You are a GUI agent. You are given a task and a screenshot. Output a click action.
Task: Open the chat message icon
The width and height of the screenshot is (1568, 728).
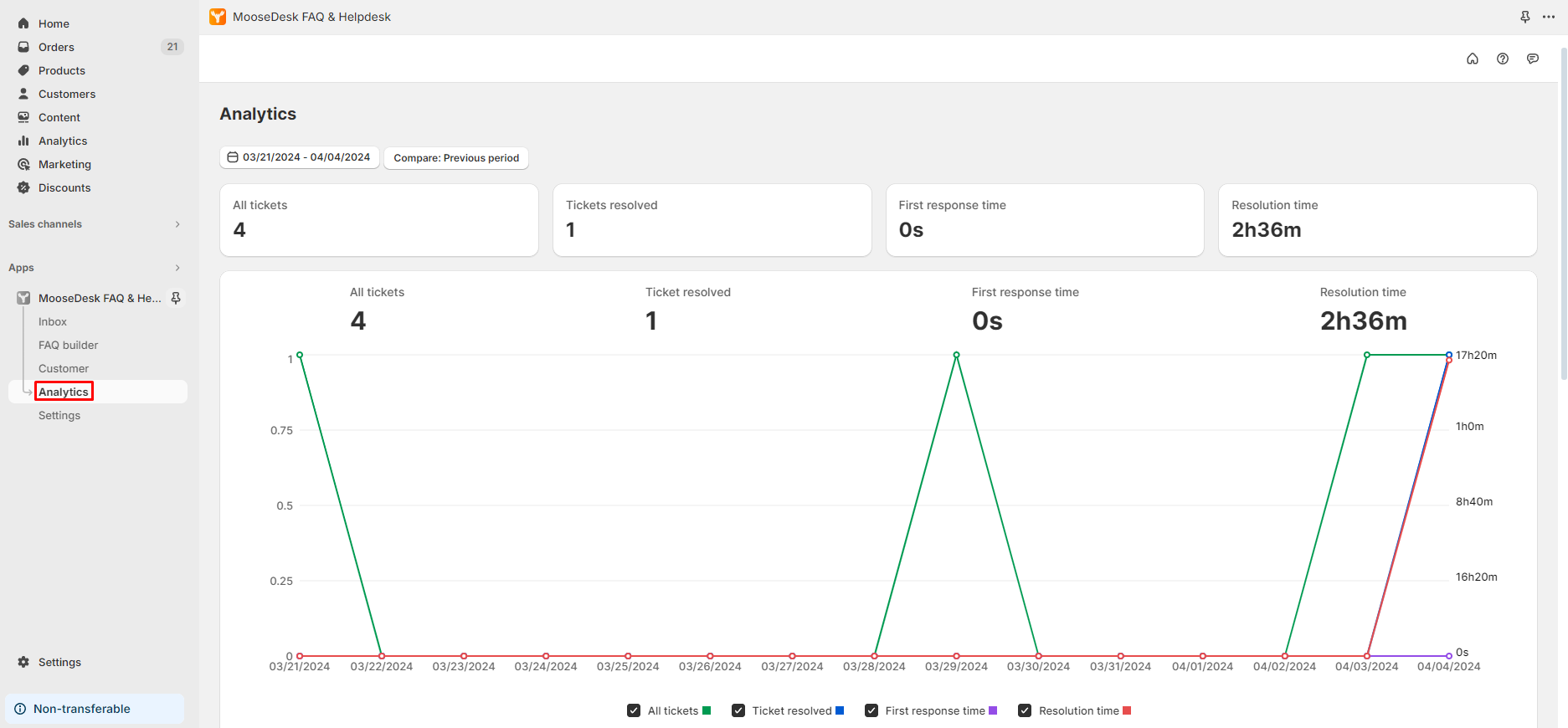(x=1533, y=59)
